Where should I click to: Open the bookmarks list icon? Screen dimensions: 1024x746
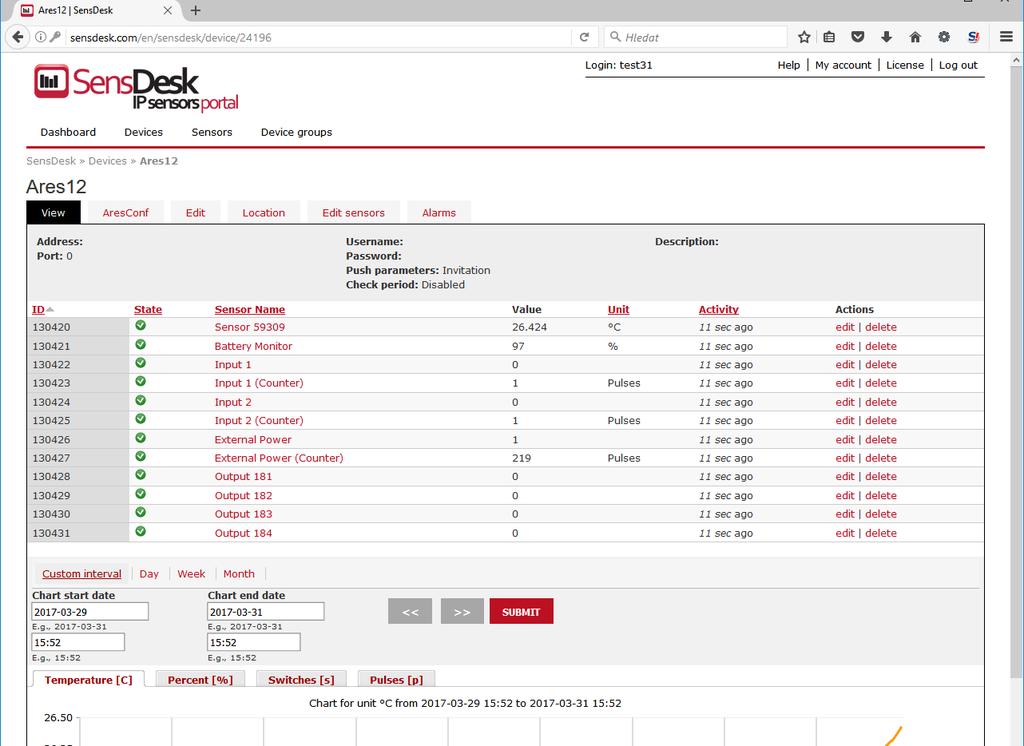point(829,37)
